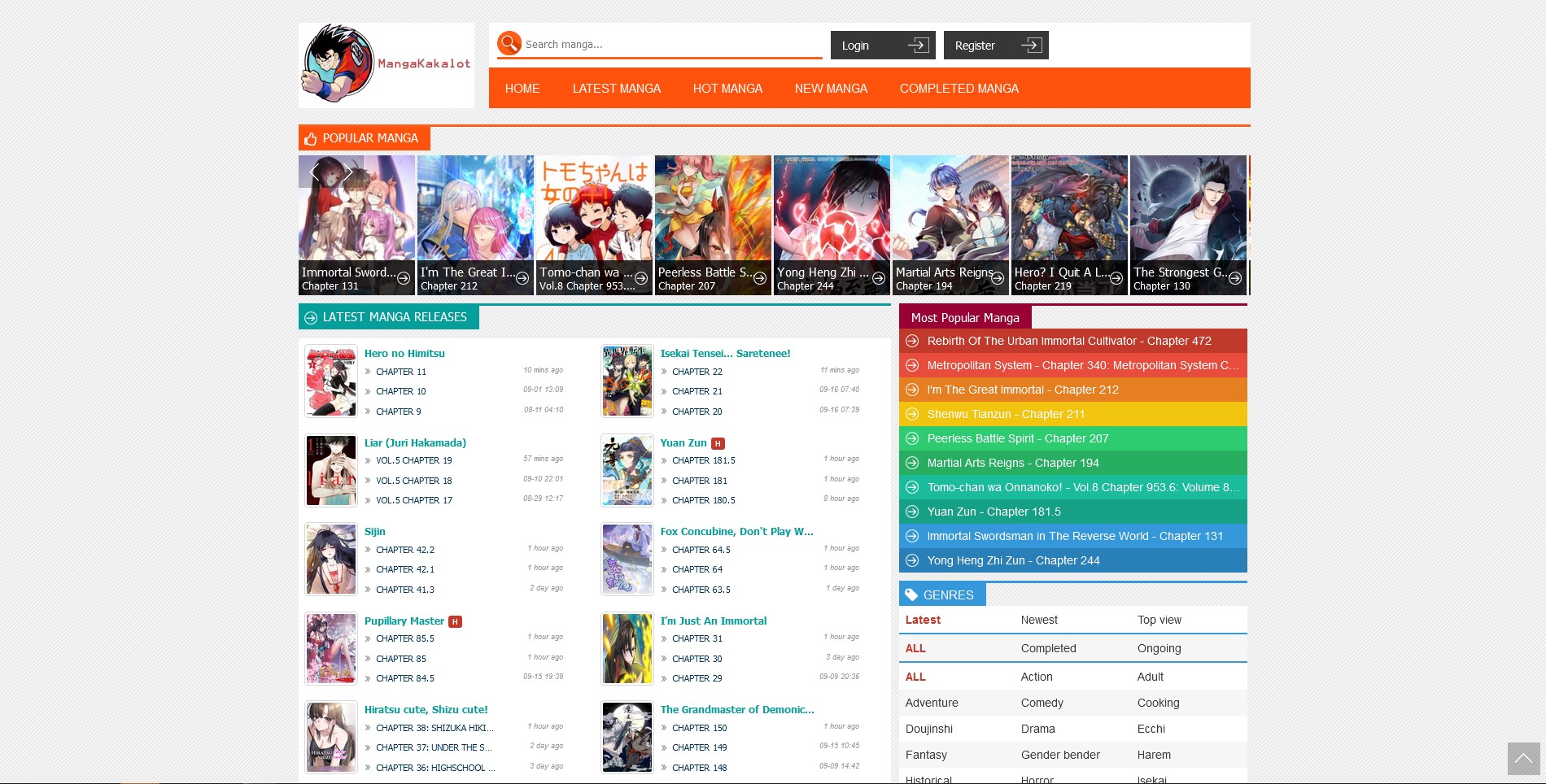Open Hero no Himitsu Chapter 11
The width and height of the screenshot is (1546, 784).
(x=401, y=372)
